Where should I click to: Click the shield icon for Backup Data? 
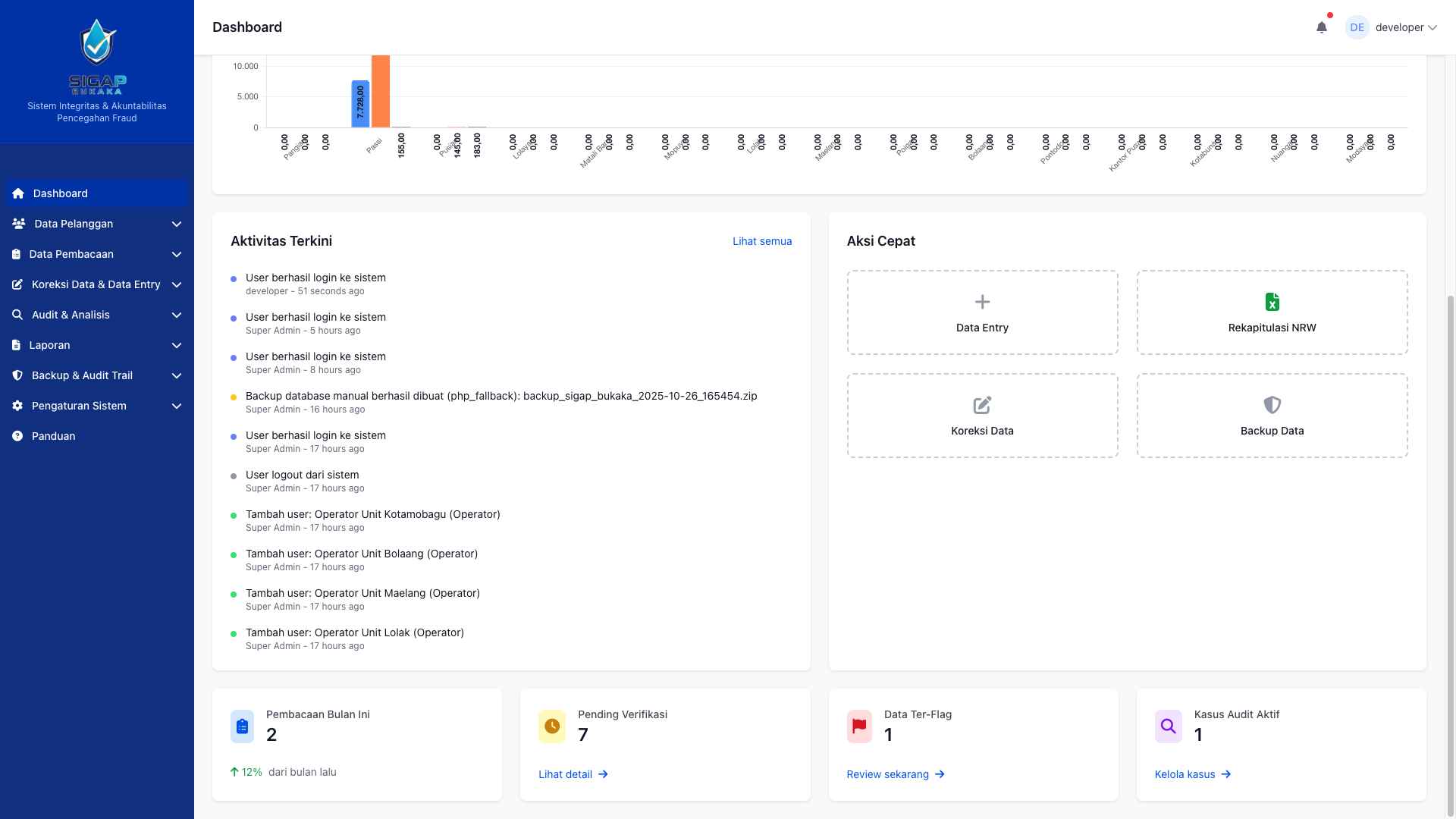point(1272,405)
